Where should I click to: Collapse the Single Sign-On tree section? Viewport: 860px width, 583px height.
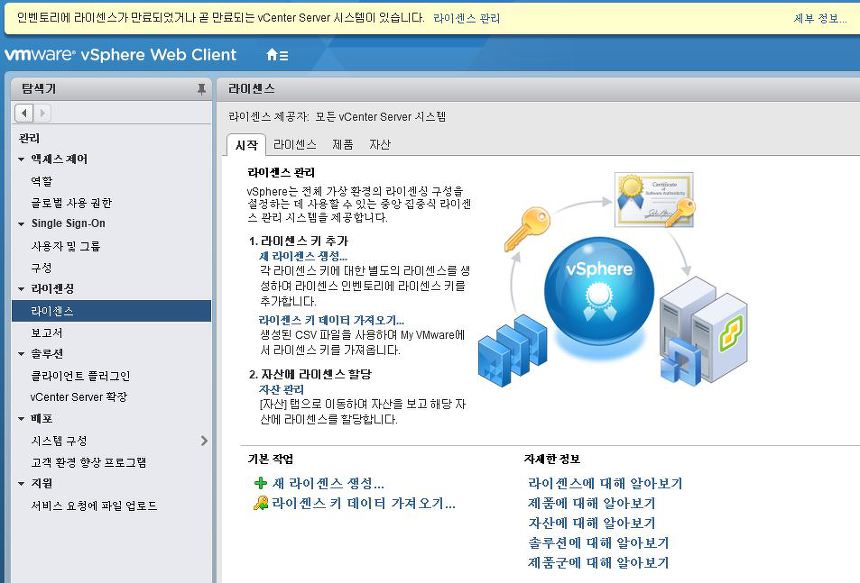click(21, 224)
